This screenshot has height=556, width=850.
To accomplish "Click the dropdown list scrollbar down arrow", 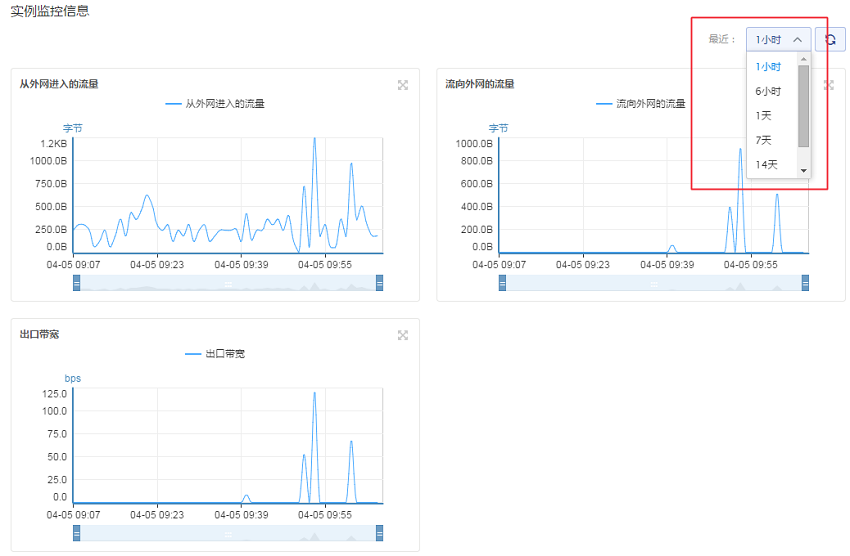I will pos(804,171).
